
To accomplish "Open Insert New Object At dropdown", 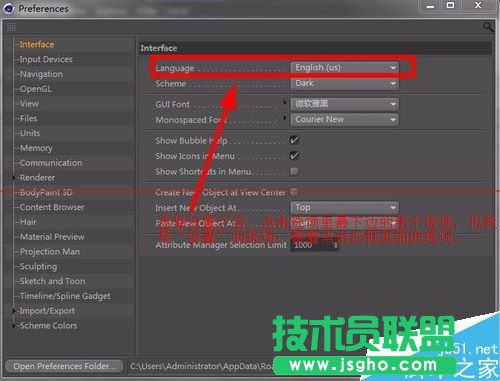I will click(344, 208).
